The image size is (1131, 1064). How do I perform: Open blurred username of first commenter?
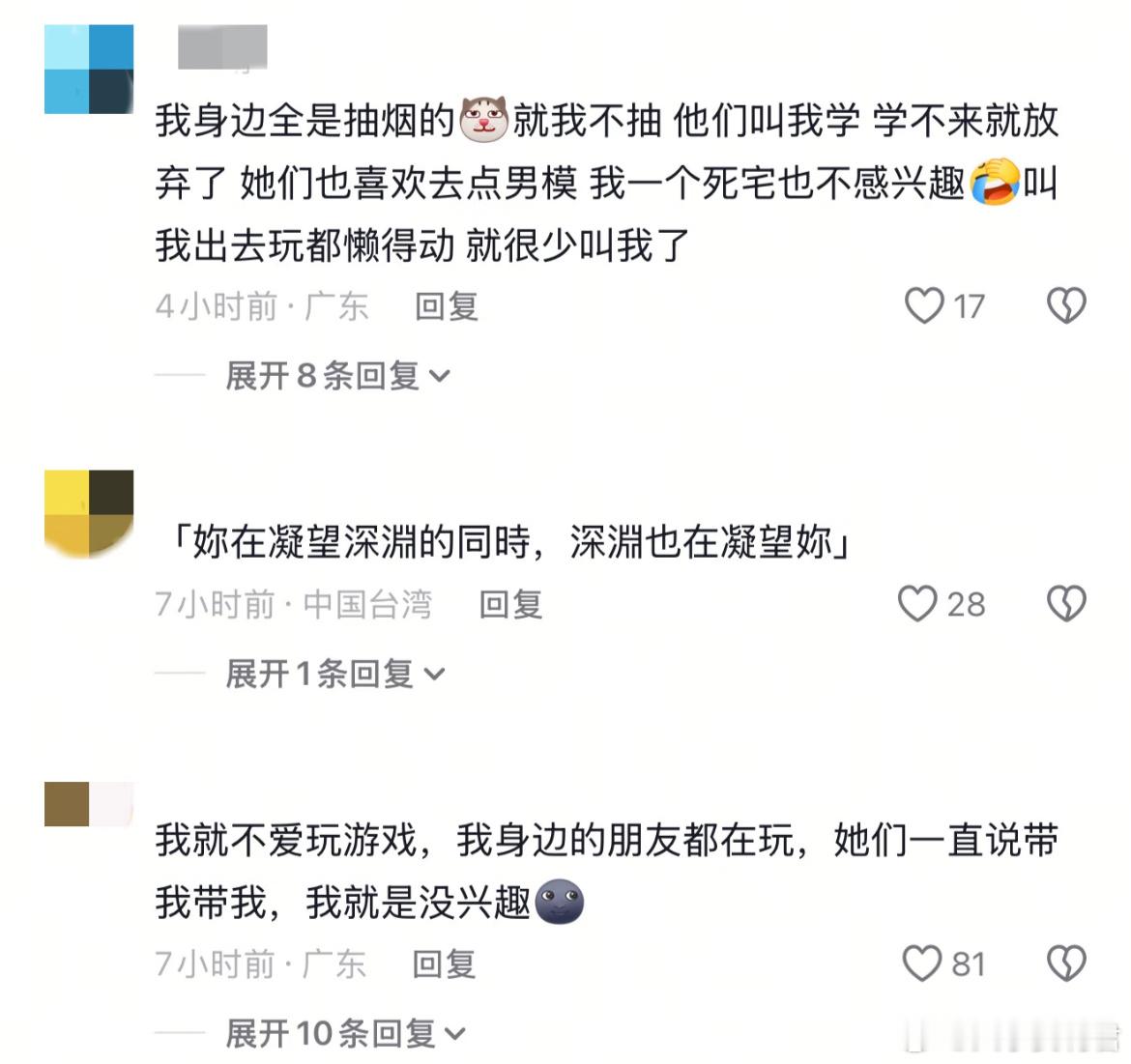(223, 46)
